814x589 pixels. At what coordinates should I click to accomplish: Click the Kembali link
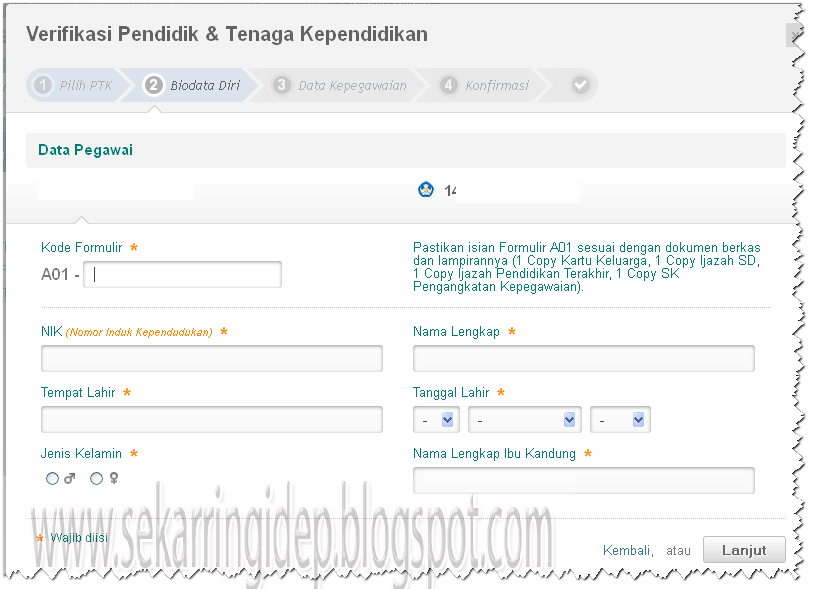[x=627, y=550]
